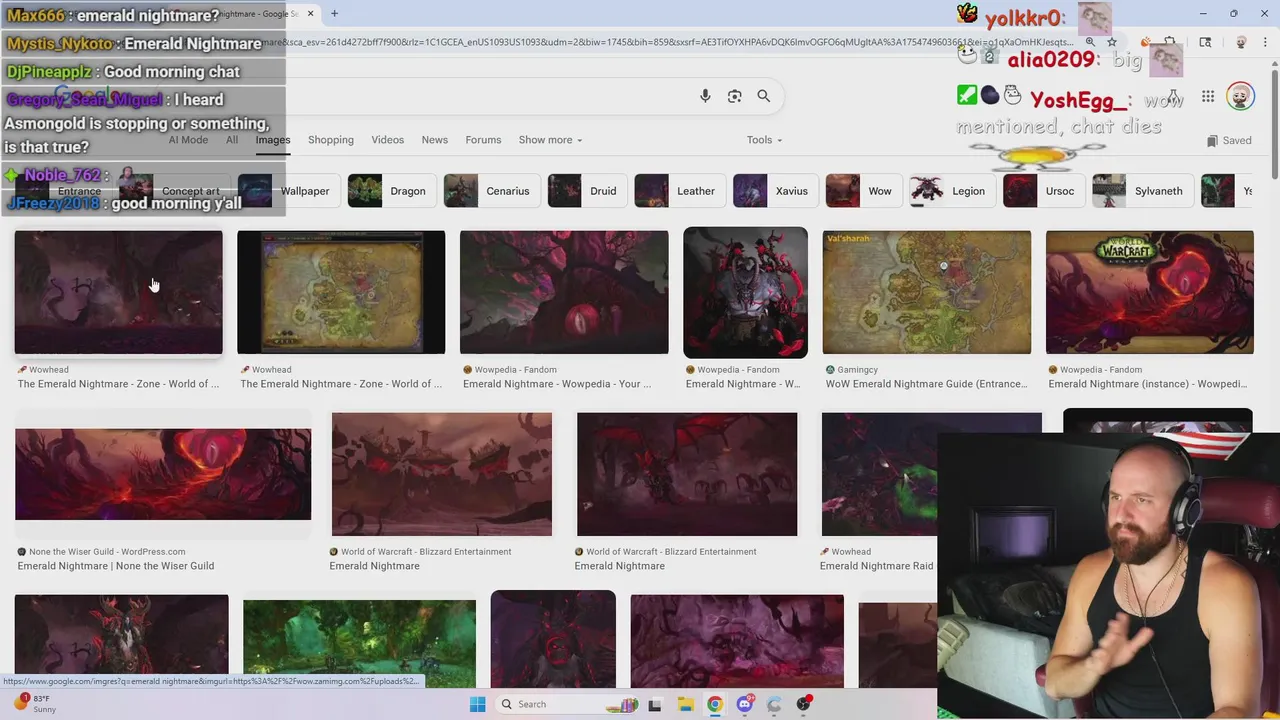Filter images by the Leather chip
1280x720 pixels.
click(678, 191)
